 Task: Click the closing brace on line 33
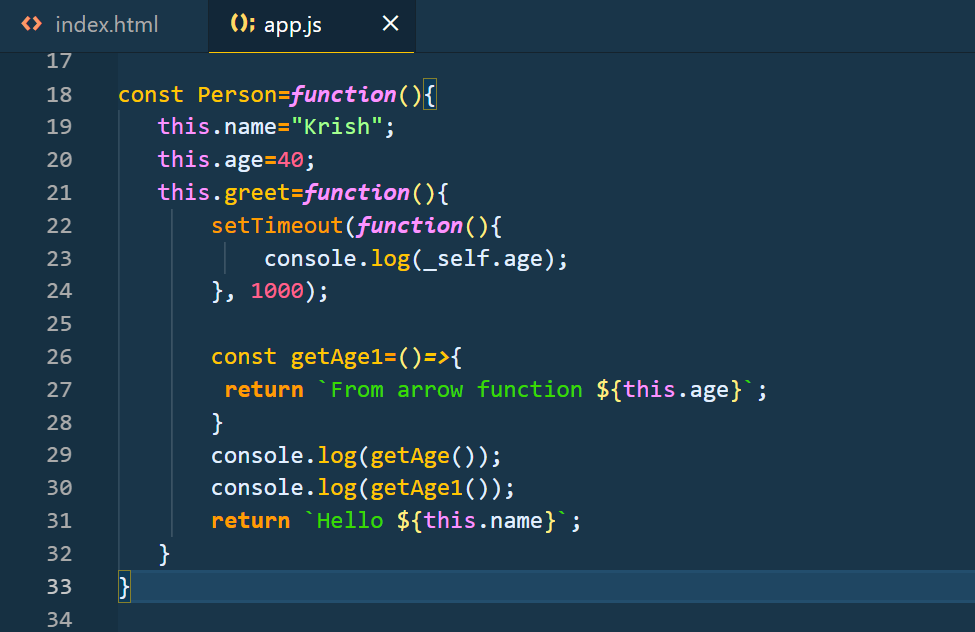(123, 586)
